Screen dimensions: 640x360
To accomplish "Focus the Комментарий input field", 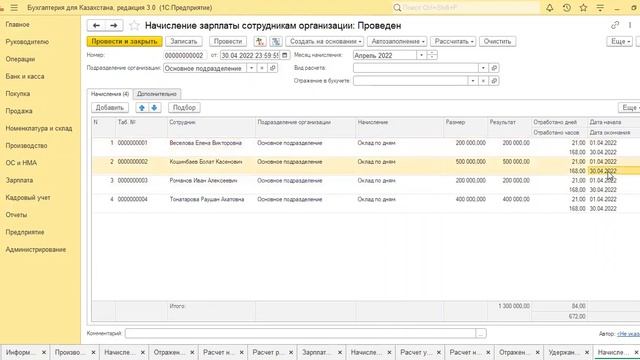I will point(300,333).
